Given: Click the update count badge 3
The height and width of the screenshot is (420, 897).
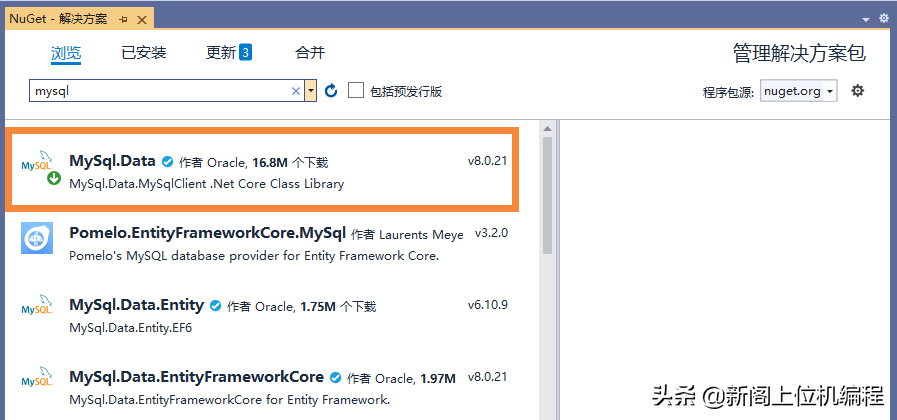Looking at the screenshot, I should (245, 52).
